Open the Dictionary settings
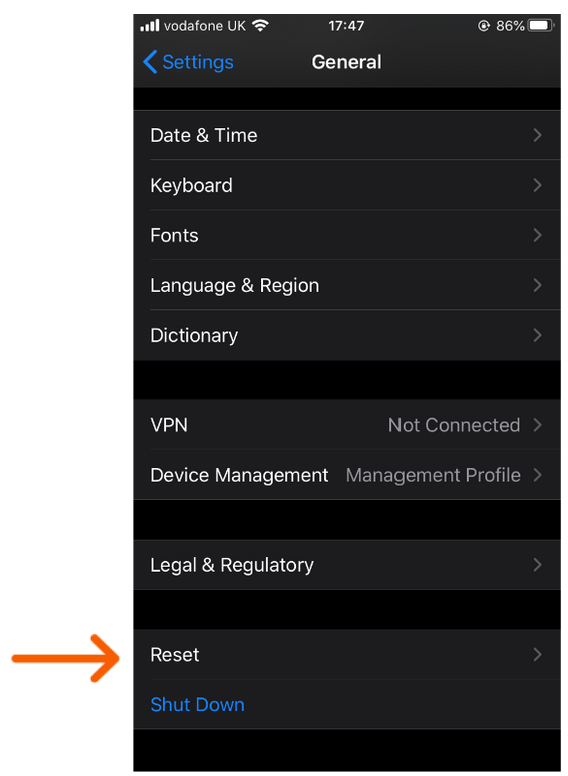 (x=347, y=335)
